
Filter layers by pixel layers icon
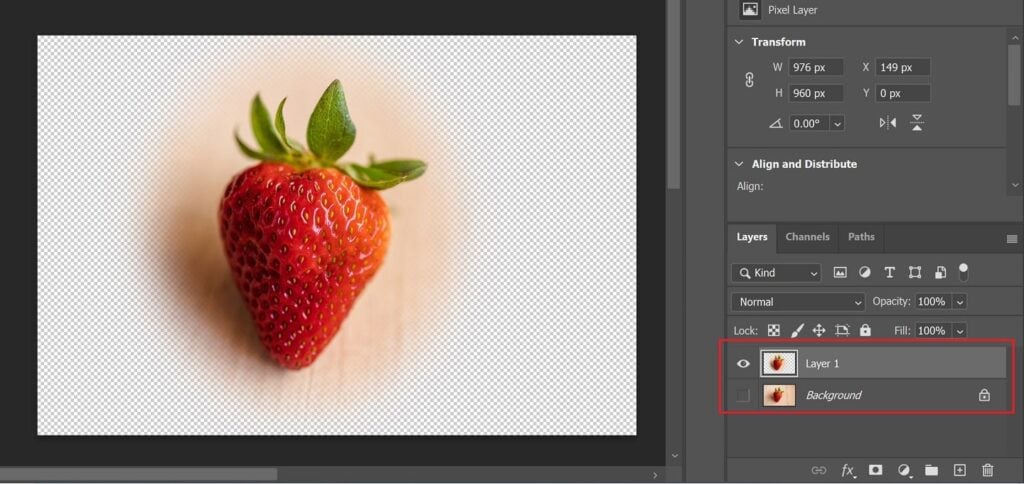(840, 272)
